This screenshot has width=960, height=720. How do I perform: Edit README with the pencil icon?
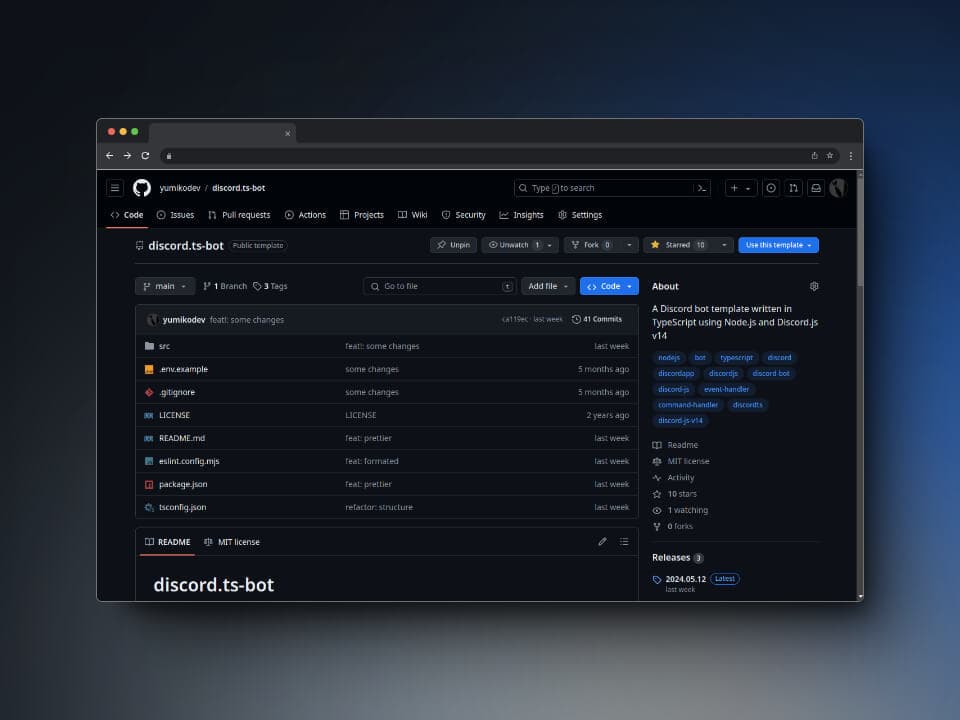[x=602, y=541]
